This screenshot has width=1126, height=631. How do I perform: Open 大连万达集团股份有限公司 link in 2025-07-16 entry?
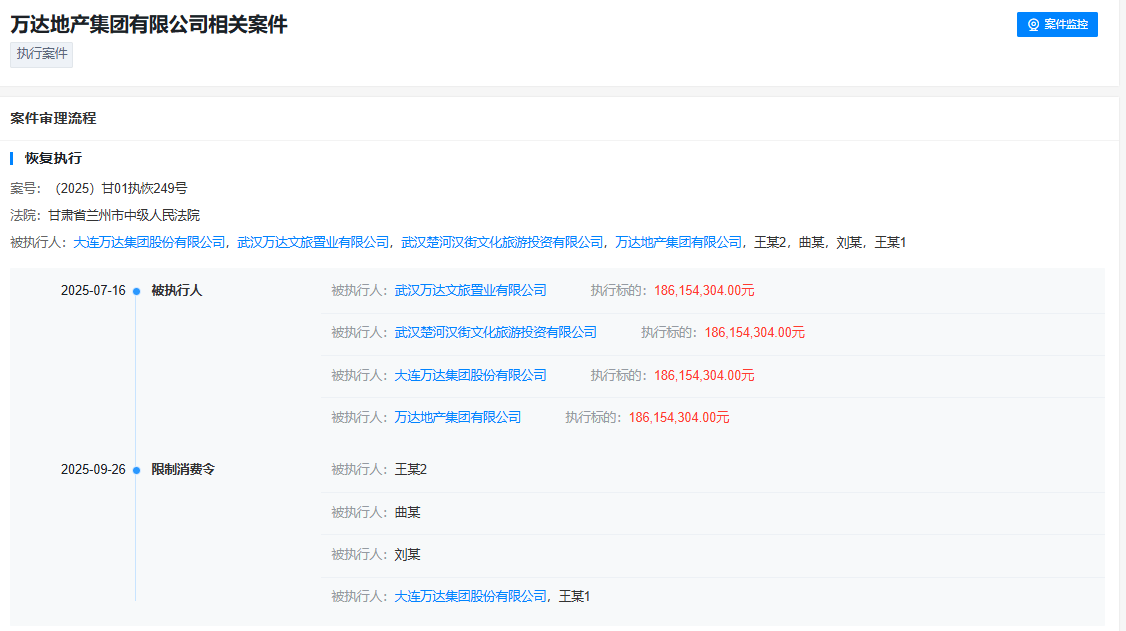tap(470, 375)
